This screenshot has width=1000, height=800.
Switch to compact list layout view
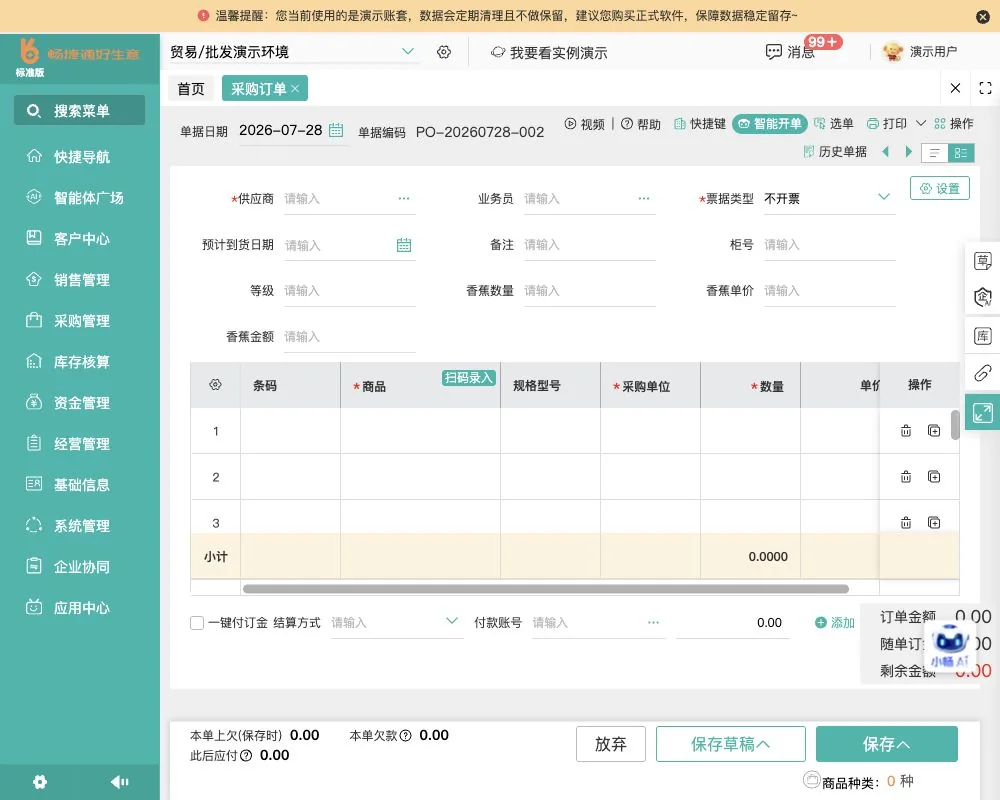[x=935, y=153]
